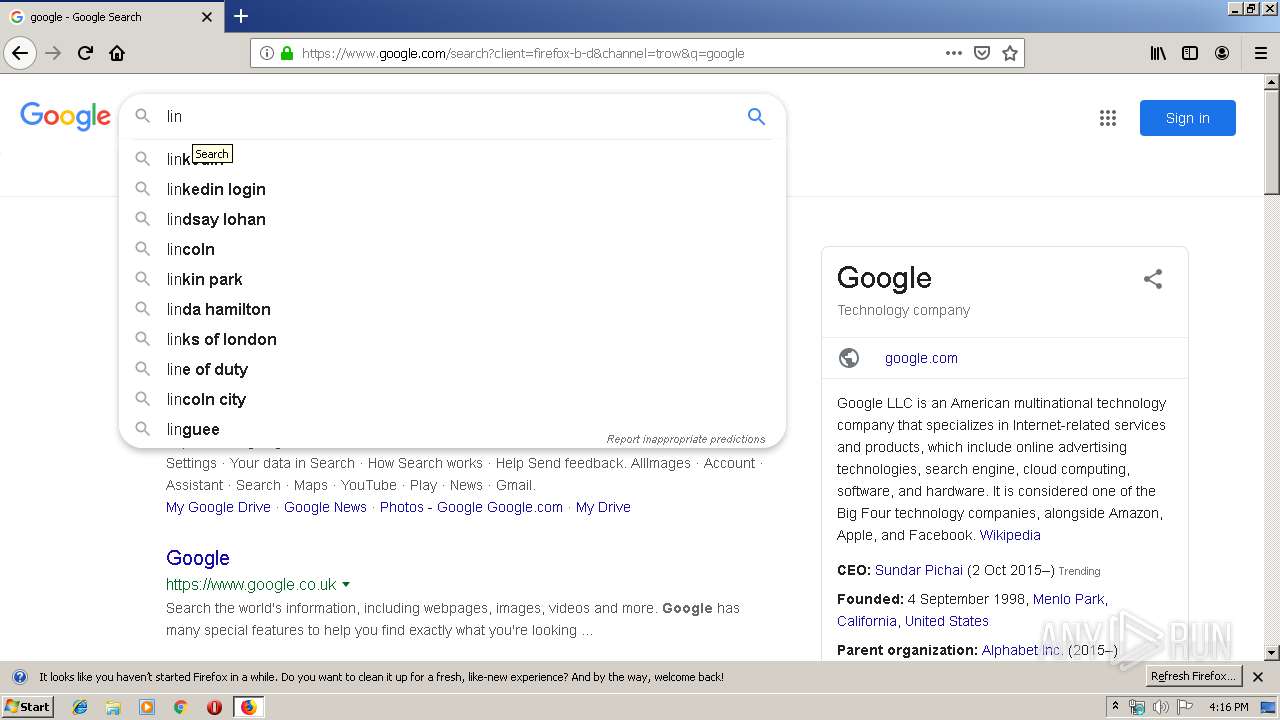1280x720 pixels.
Task: Open the Firefox hamburger menu
Action: [x=1260, y=53]
